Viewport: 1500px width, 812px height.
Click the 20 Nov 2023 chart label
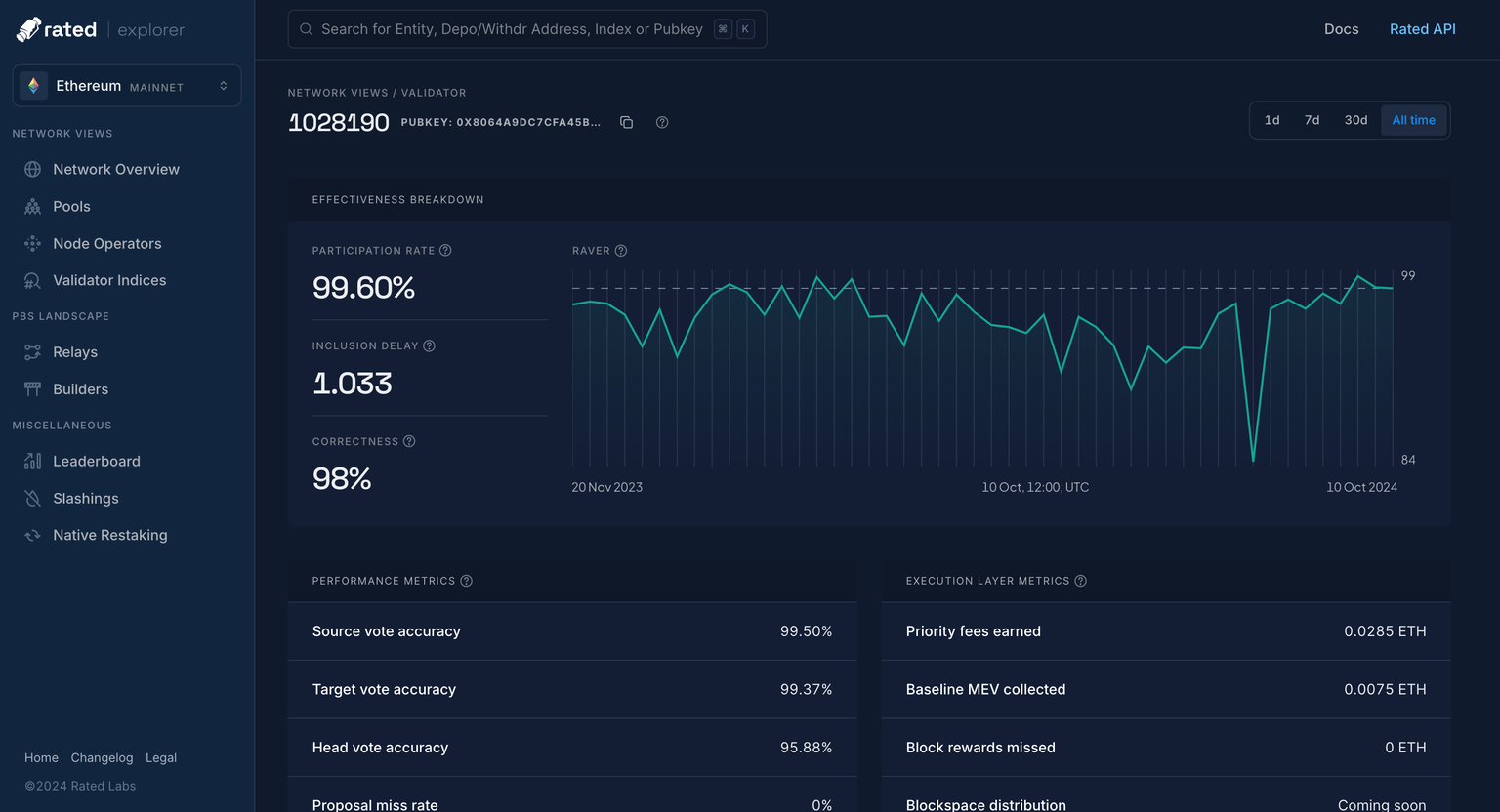pos(606,487)
